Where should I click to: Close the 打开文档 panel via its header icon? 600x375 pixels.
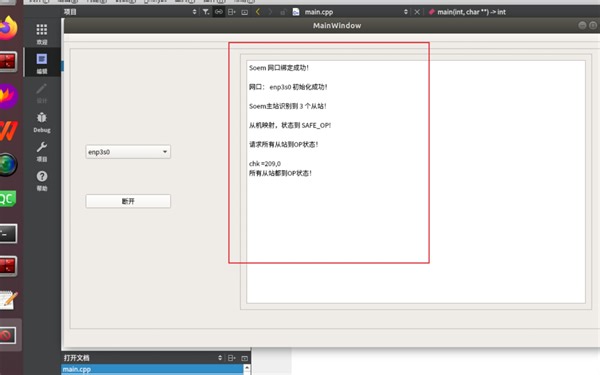pos(245,358)
